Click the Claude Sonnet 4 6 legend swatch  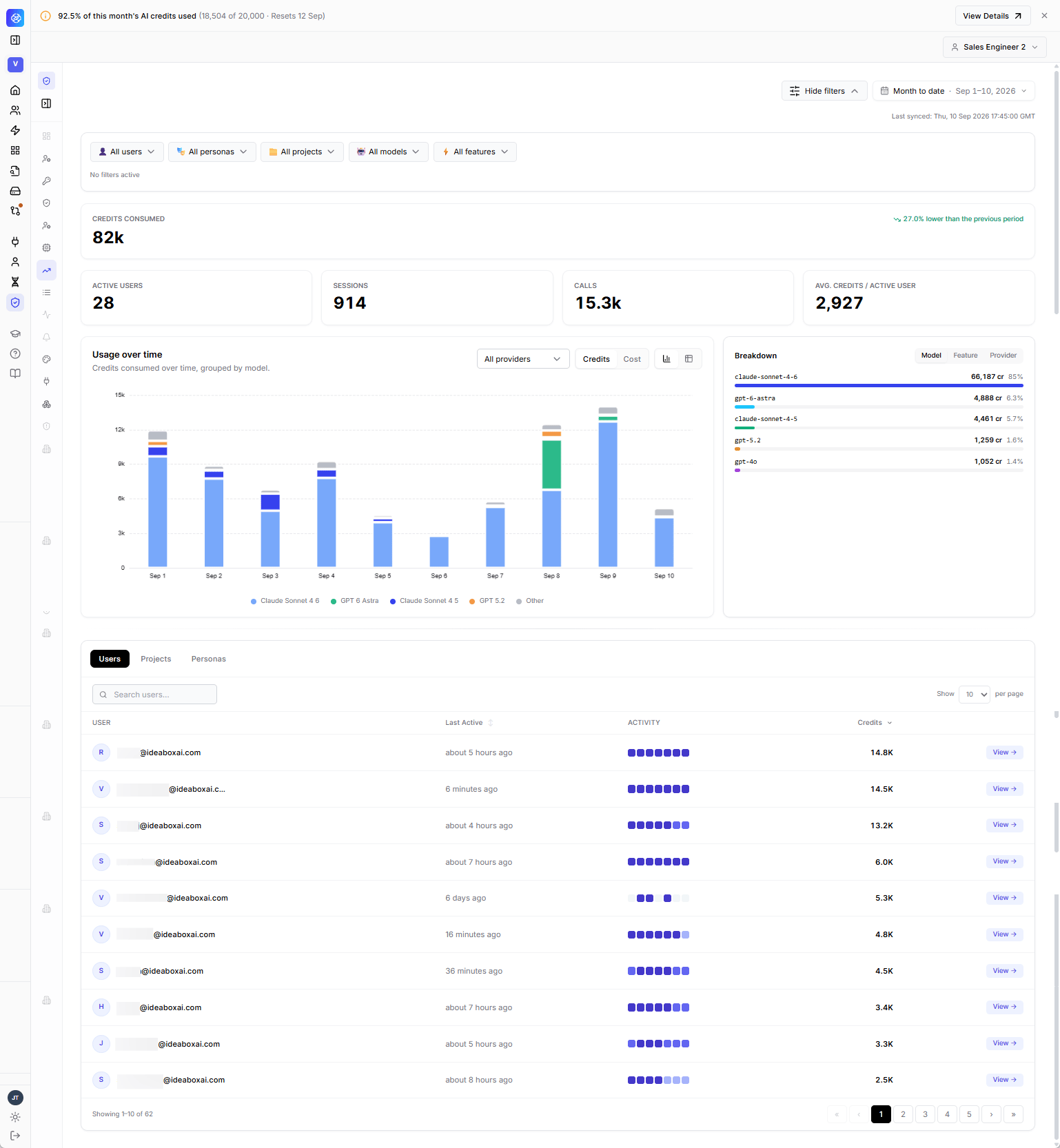click(254, 602)
